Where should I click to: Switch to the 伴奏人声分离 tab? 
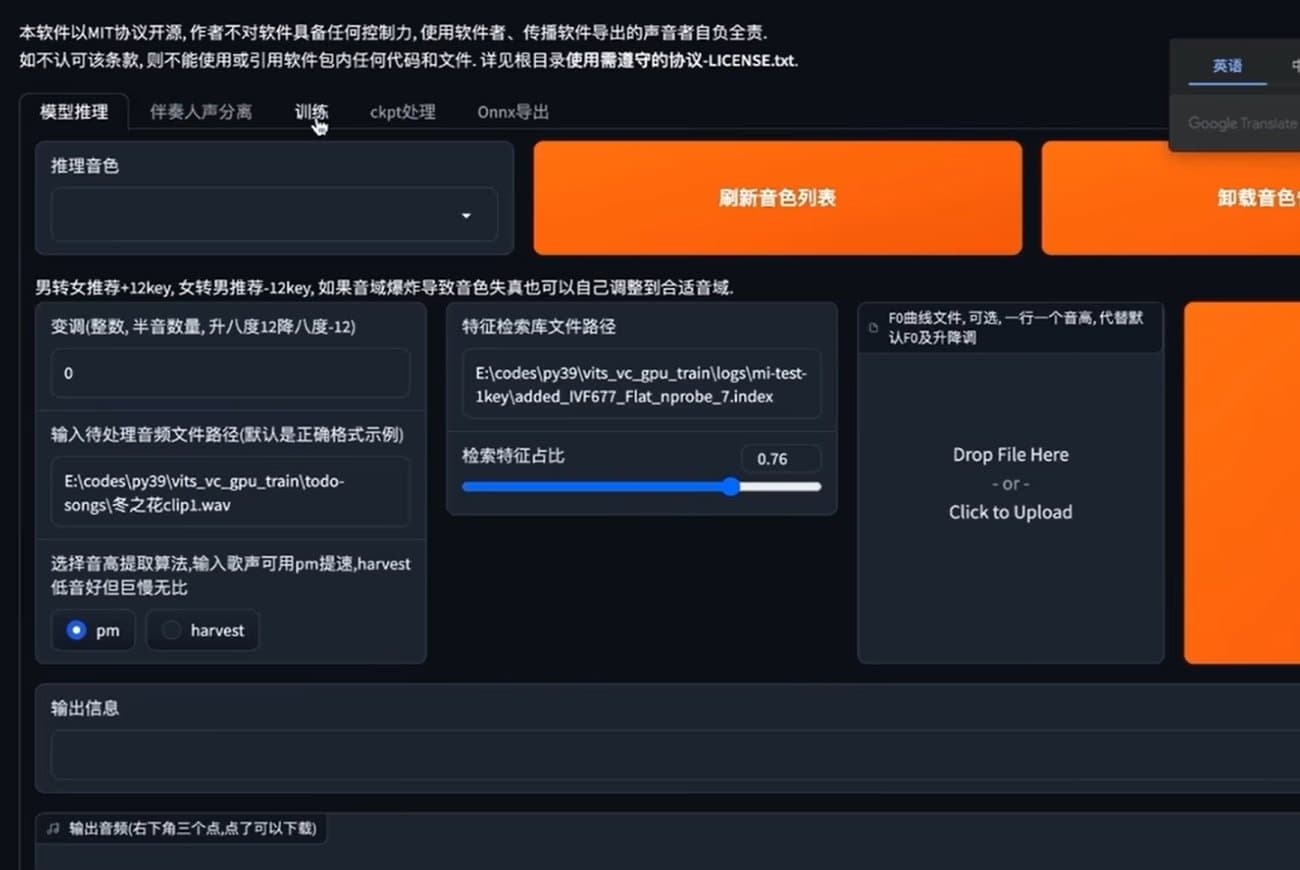[x=199, y=112]
